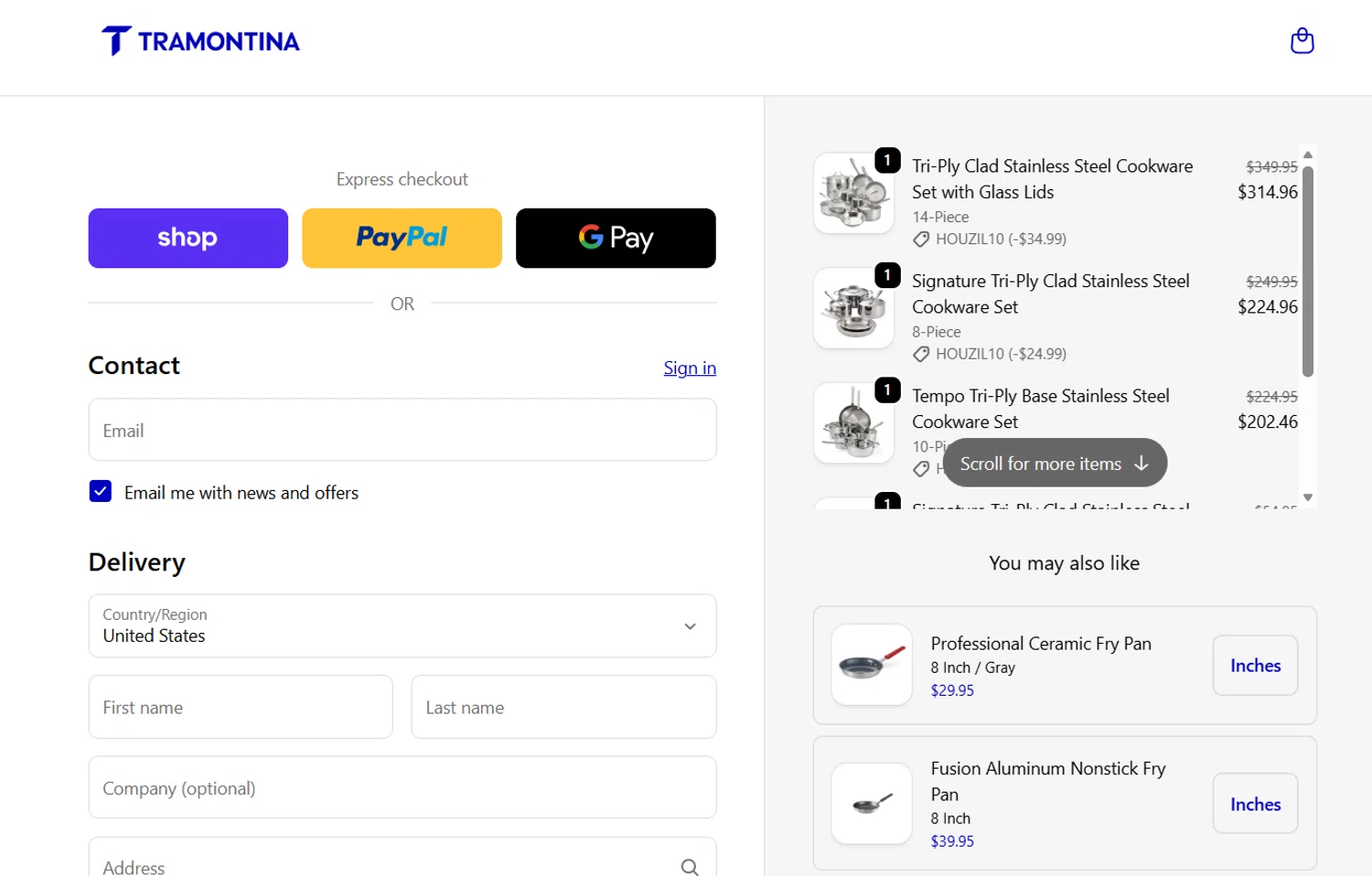The height and width of the screenshot is (876, 1372).
Task: Click the address search magnifier icon
Action: tap(690, 867)
